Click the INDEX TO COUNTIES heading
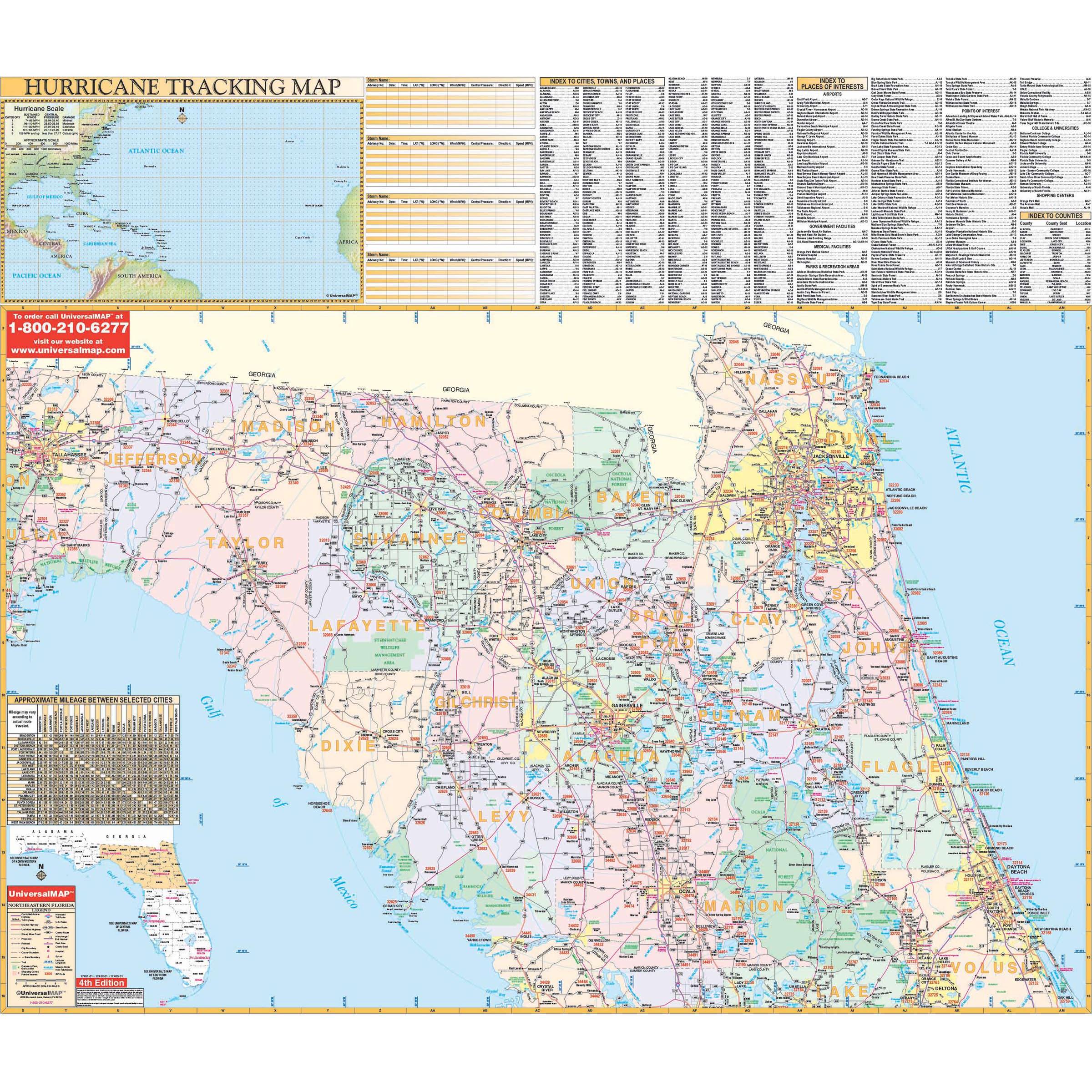Screen dimensions: 1092x1092 pos(1055,216)
